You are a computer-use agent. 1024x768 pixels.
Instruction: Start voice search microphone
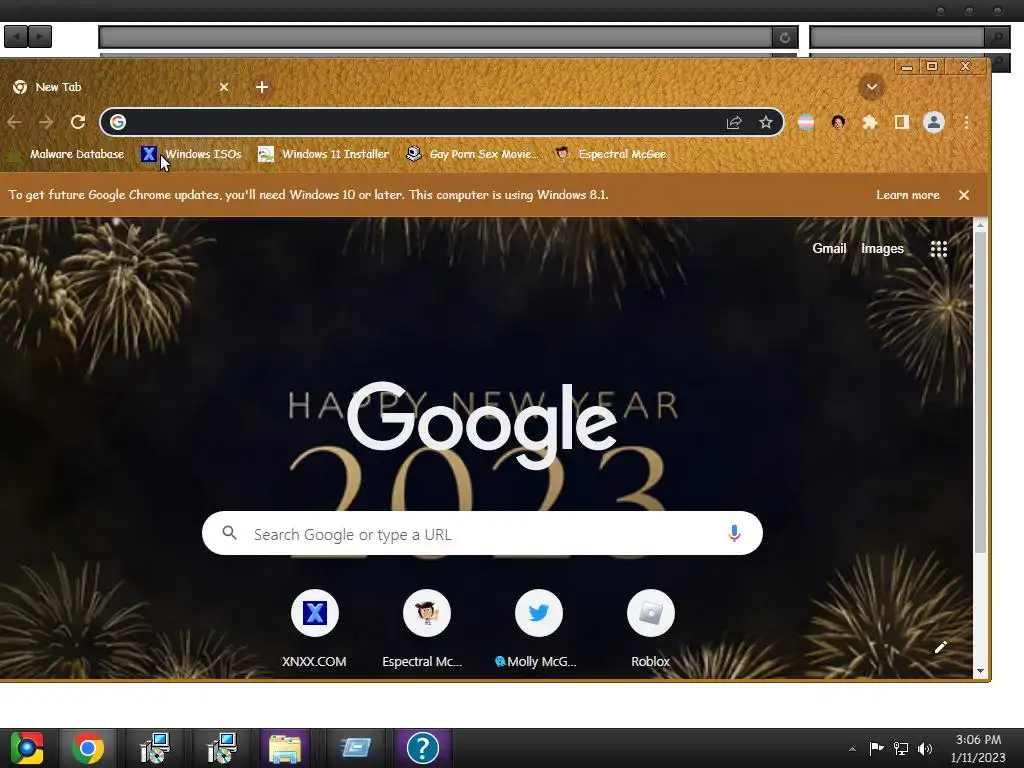point(734,534)
